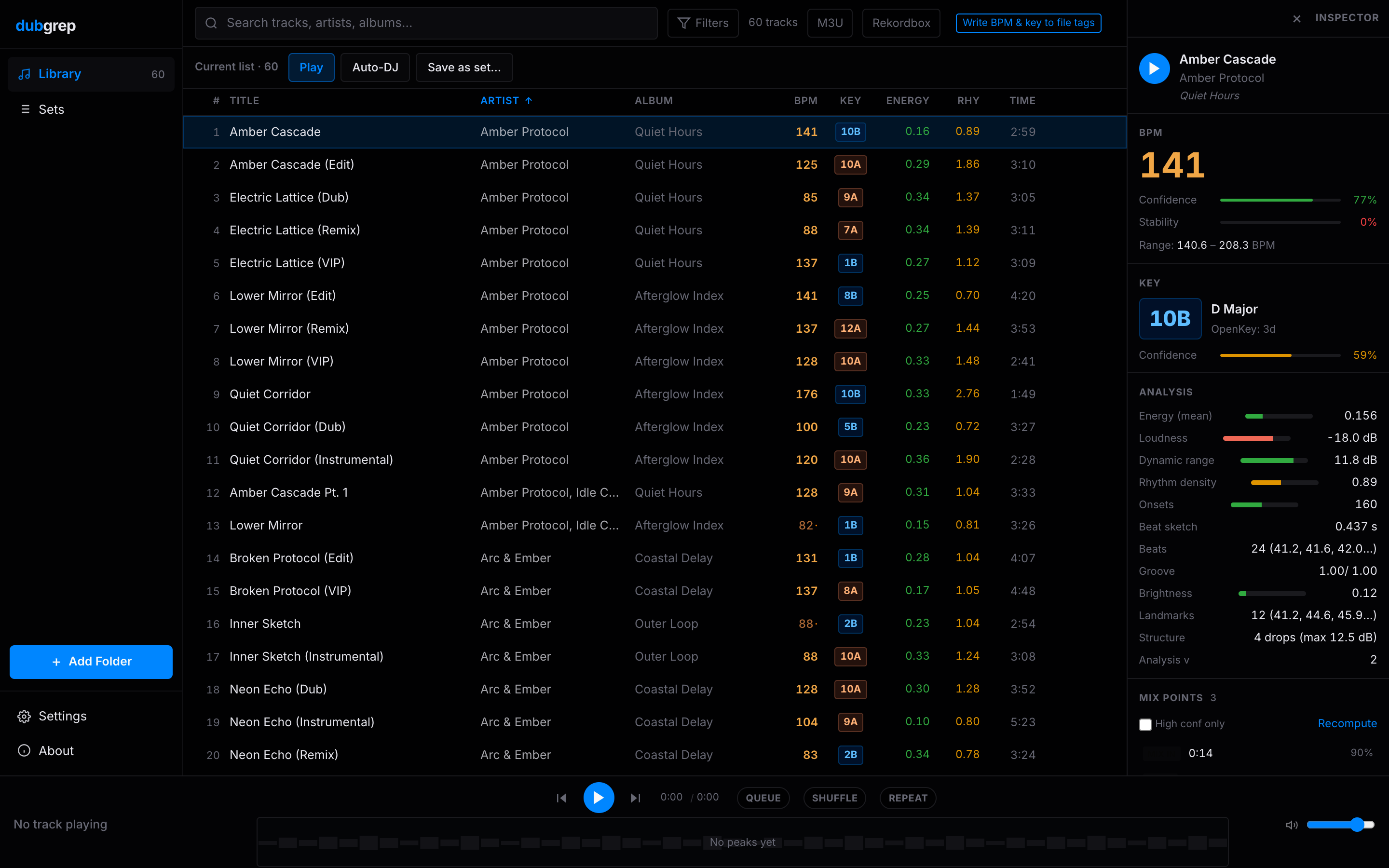The height and width of the screenshot is (868, 1389).
Task: Click the Play current list button
Action: coord(311,67)
